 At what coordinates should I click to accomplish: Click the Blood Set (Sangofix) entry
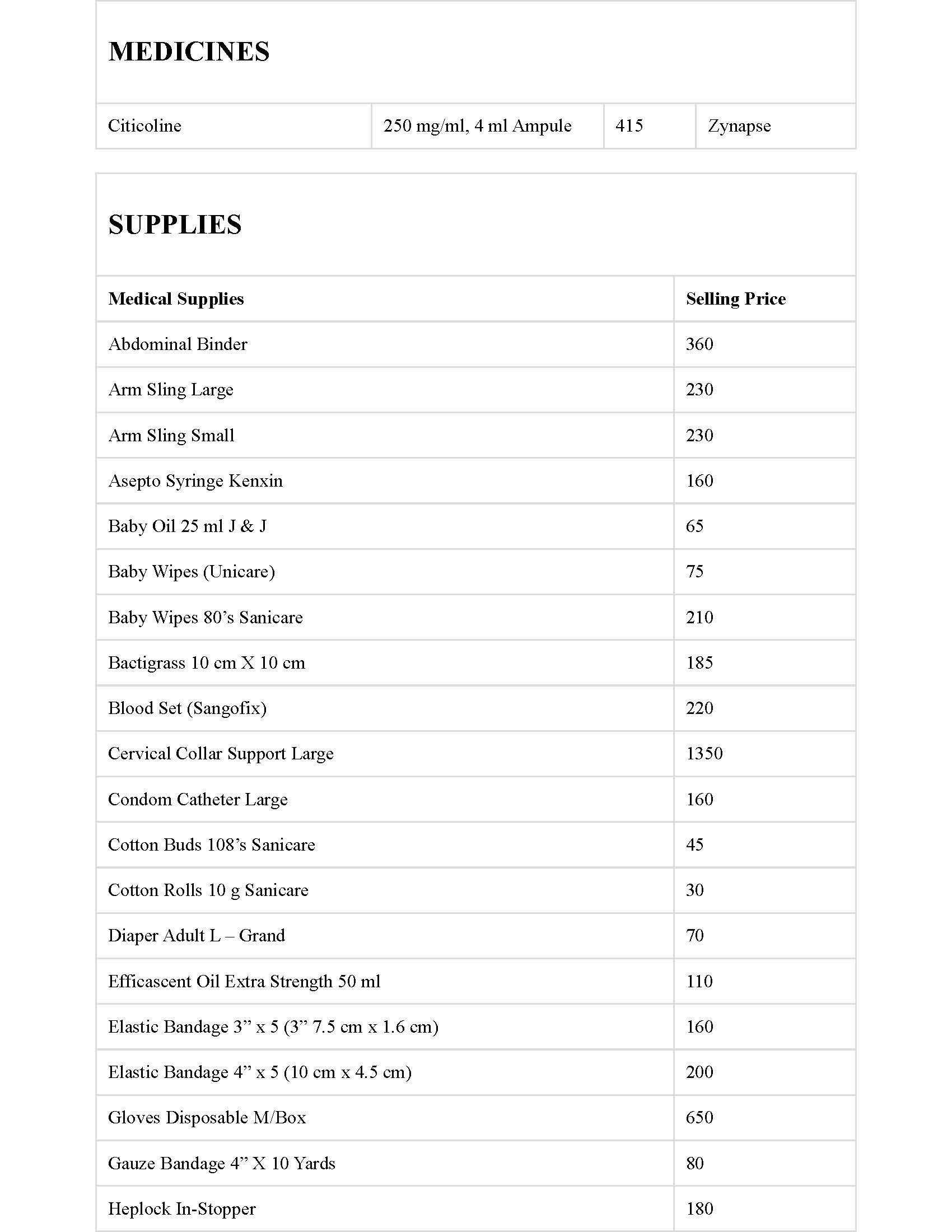click(x=187, y=708)
